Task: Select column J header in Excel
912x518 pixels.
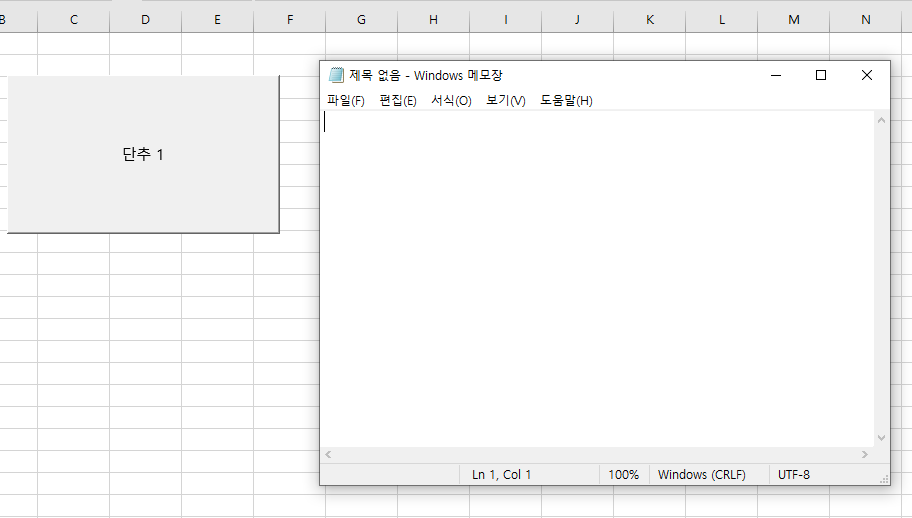Action: pos(578,20)
